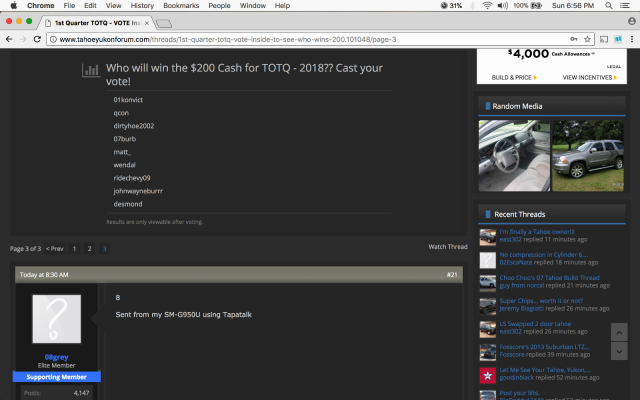Open Notification Center icon
Image resolution: width=640 pixels, height=400 pixels.
tap(624, 5)
